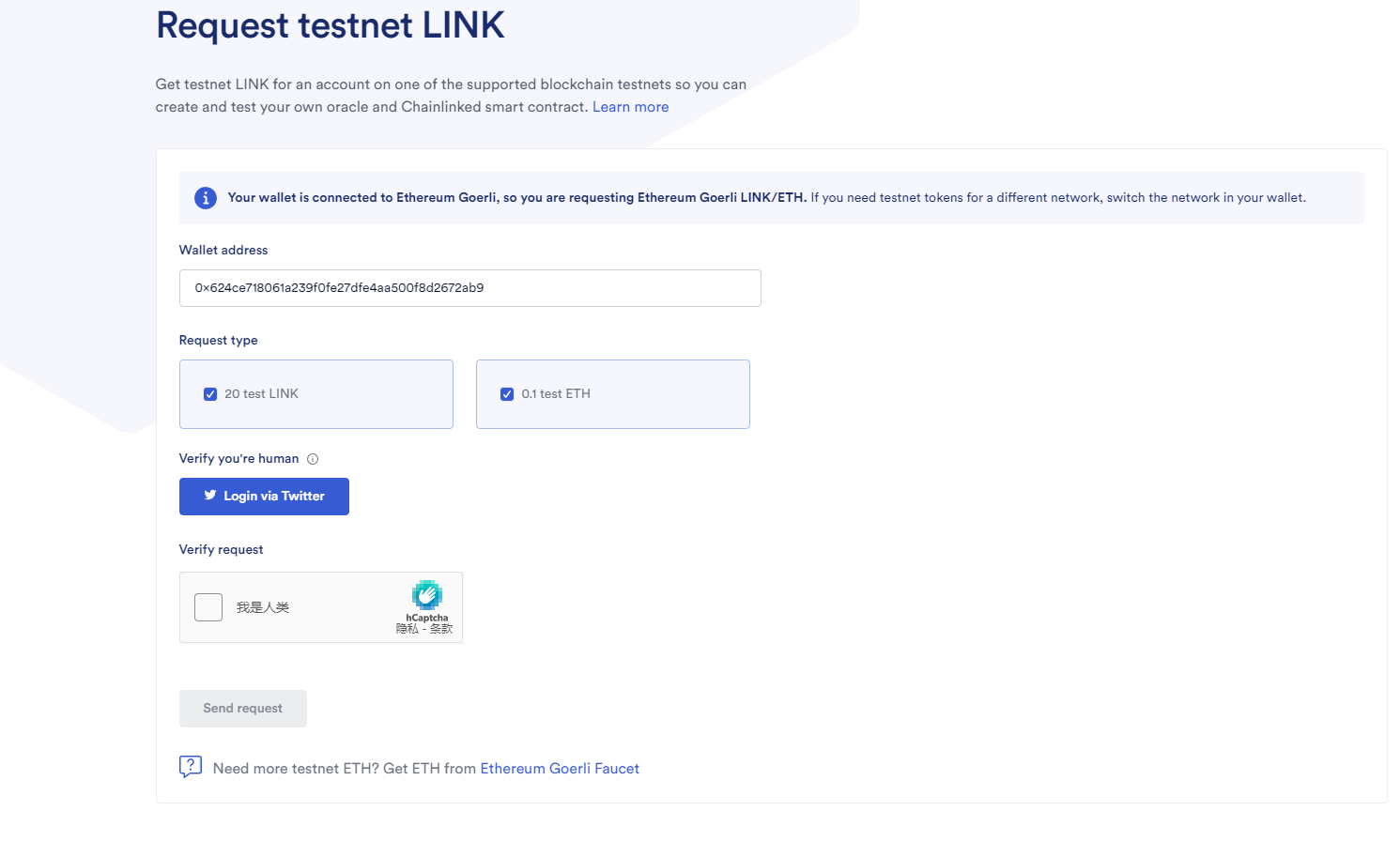Click the question mark speech bubble icon
Image resolution: width=1400 pixels, height=857 pixels.
[x=191, y=767]
